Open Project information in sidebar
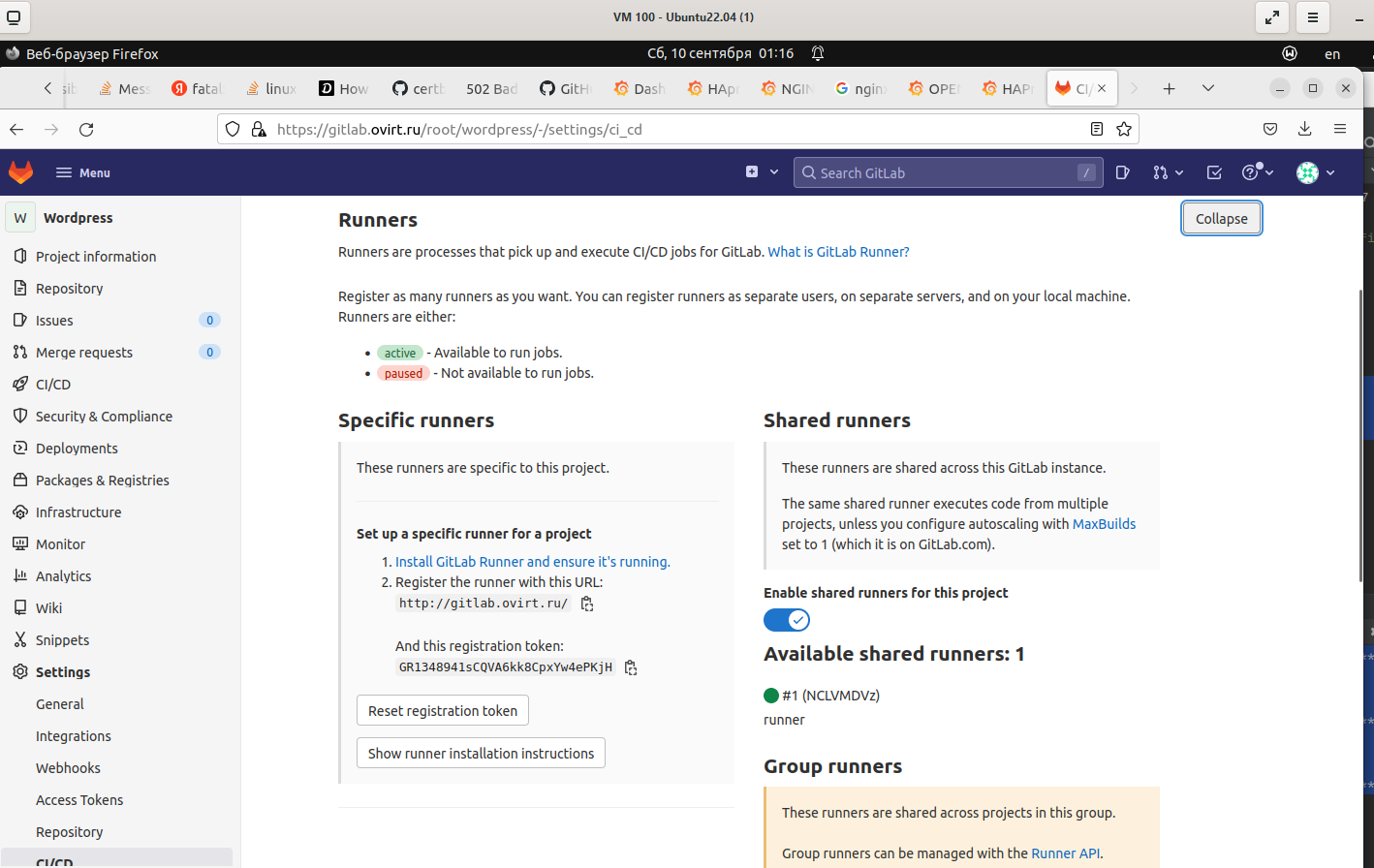The image size is (1374, 868). [96, 257]
